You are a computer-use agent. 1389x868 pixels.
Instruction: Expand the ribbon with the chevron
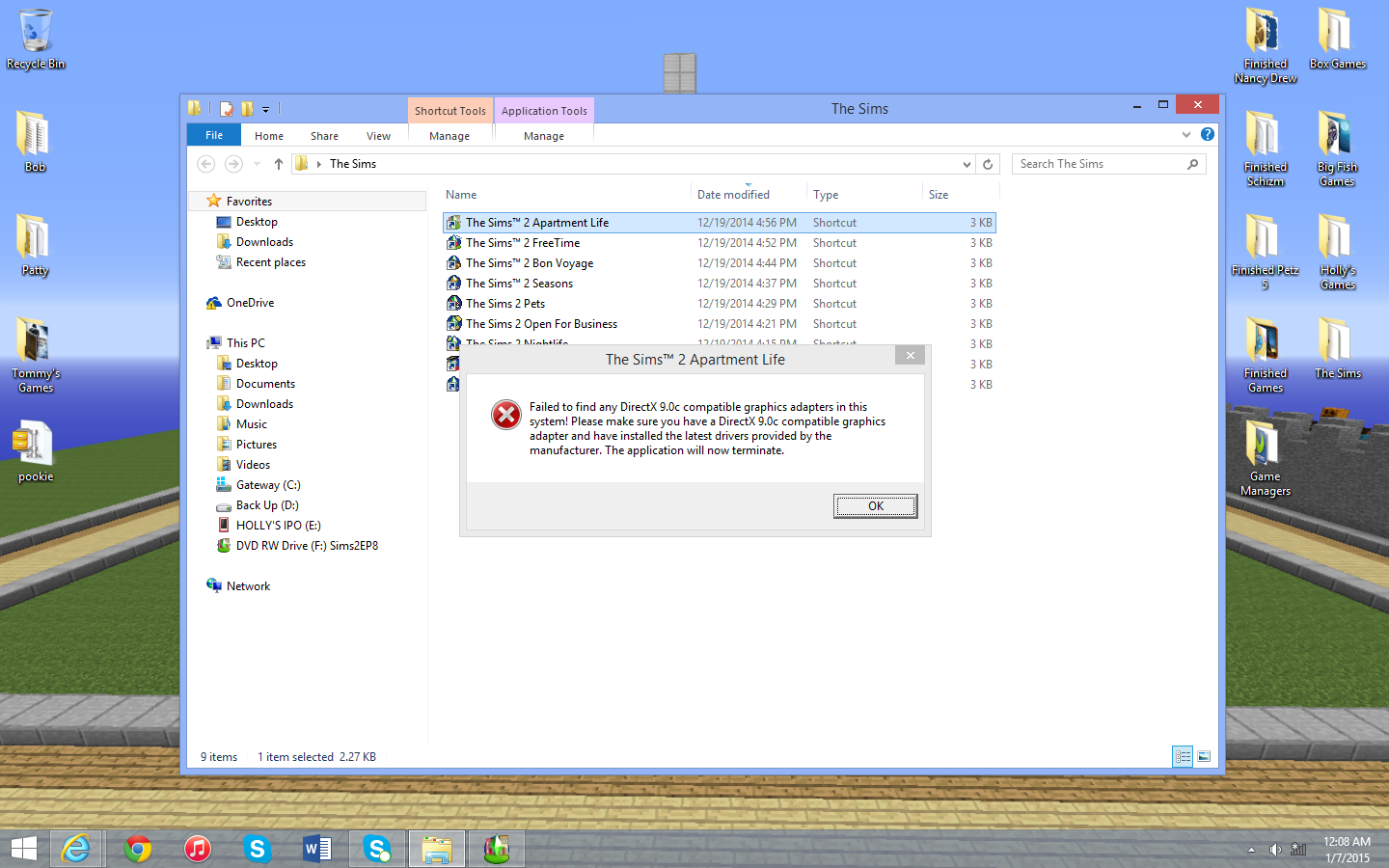(x=1186, y=135)
